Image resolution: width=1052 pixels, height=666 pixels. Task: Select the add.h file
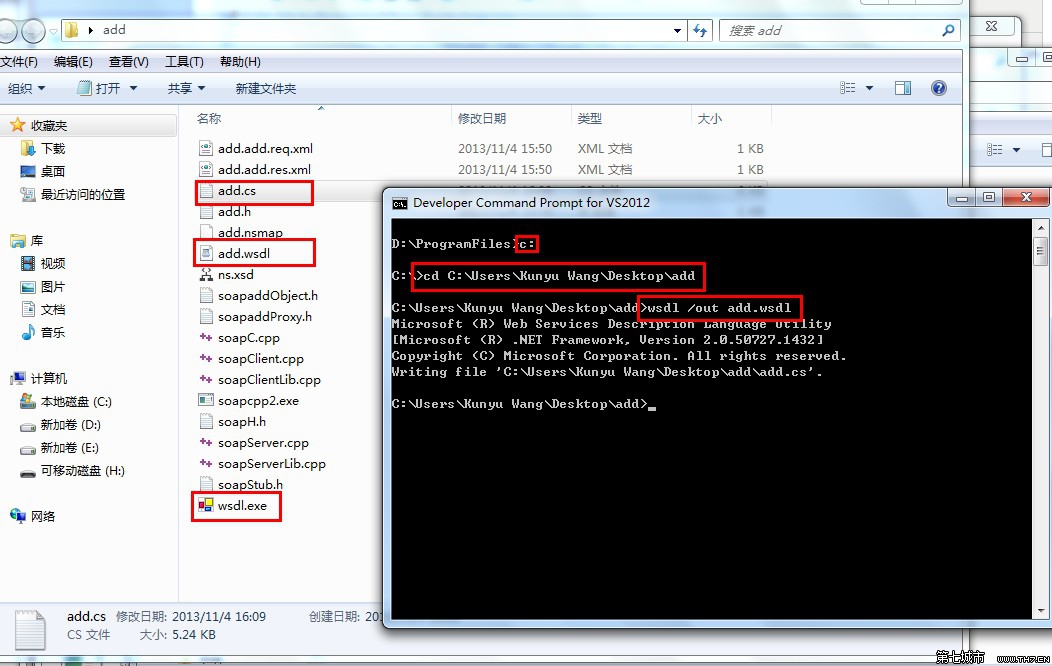(234, 212)
